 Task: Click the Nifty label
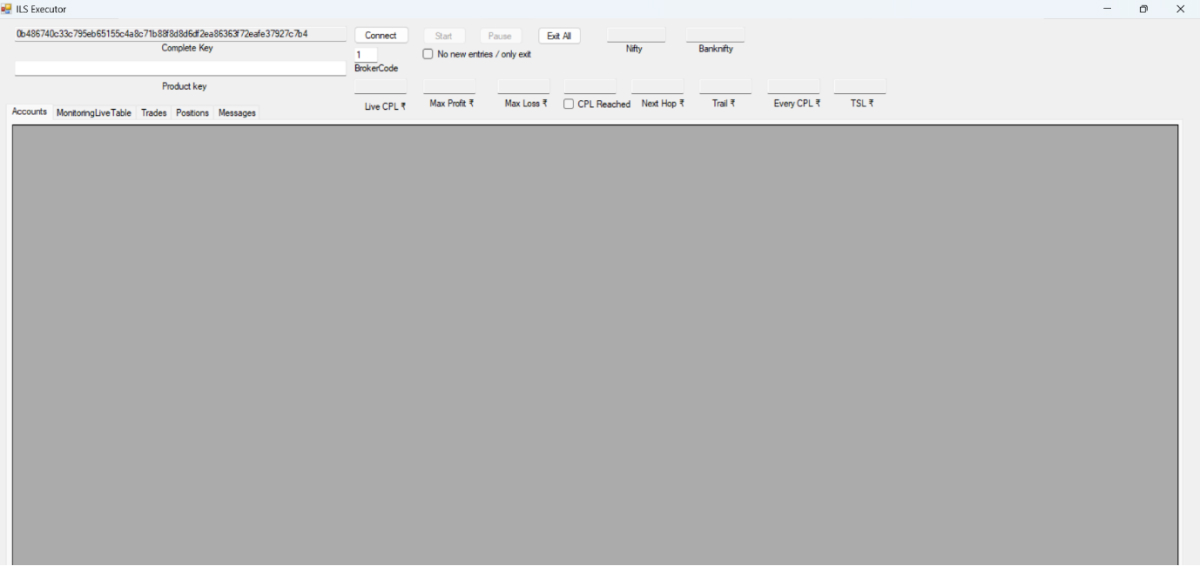[634, 49]
